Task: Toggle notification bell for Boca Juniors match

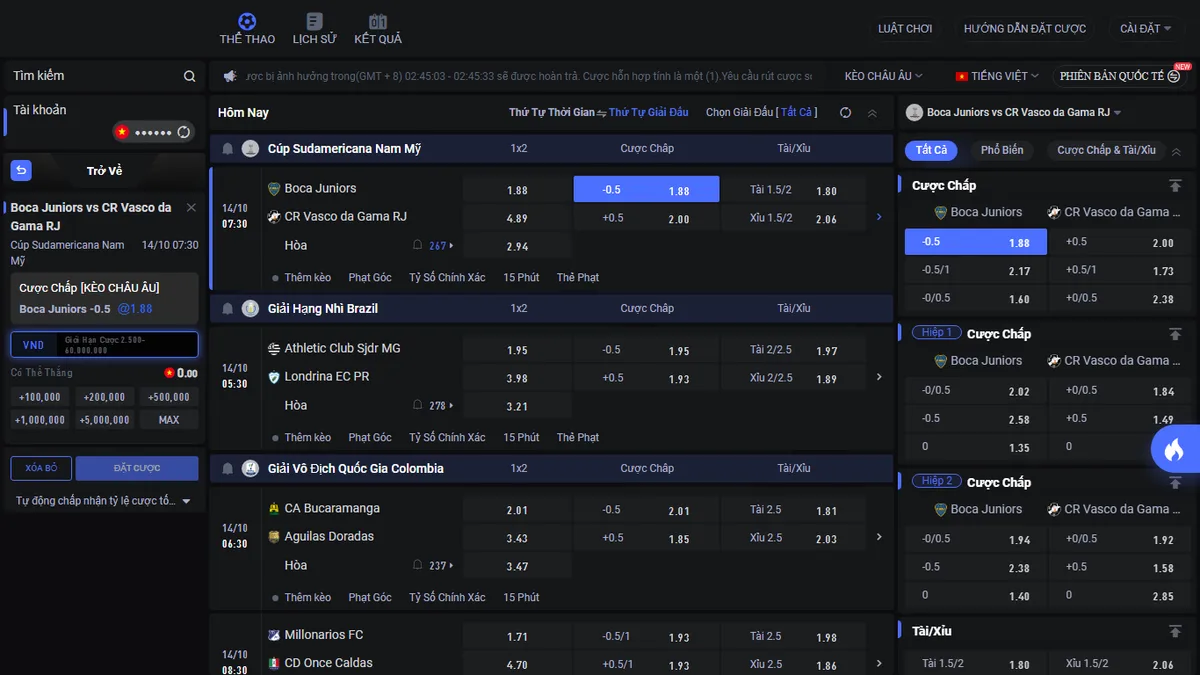Action: click(x=418, y=245)
